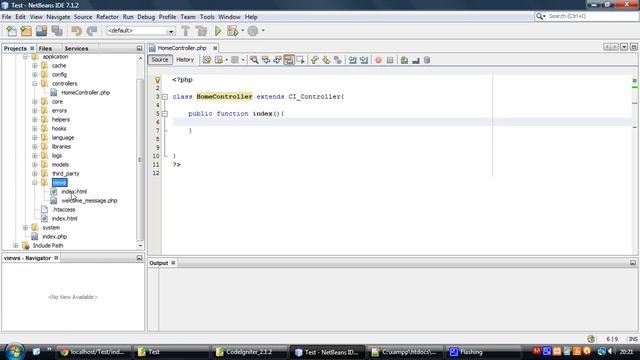This screenshot has height=360, width=640.
Task: Click the Stop Macro Recording icon
Action: (x=390, y=60)
